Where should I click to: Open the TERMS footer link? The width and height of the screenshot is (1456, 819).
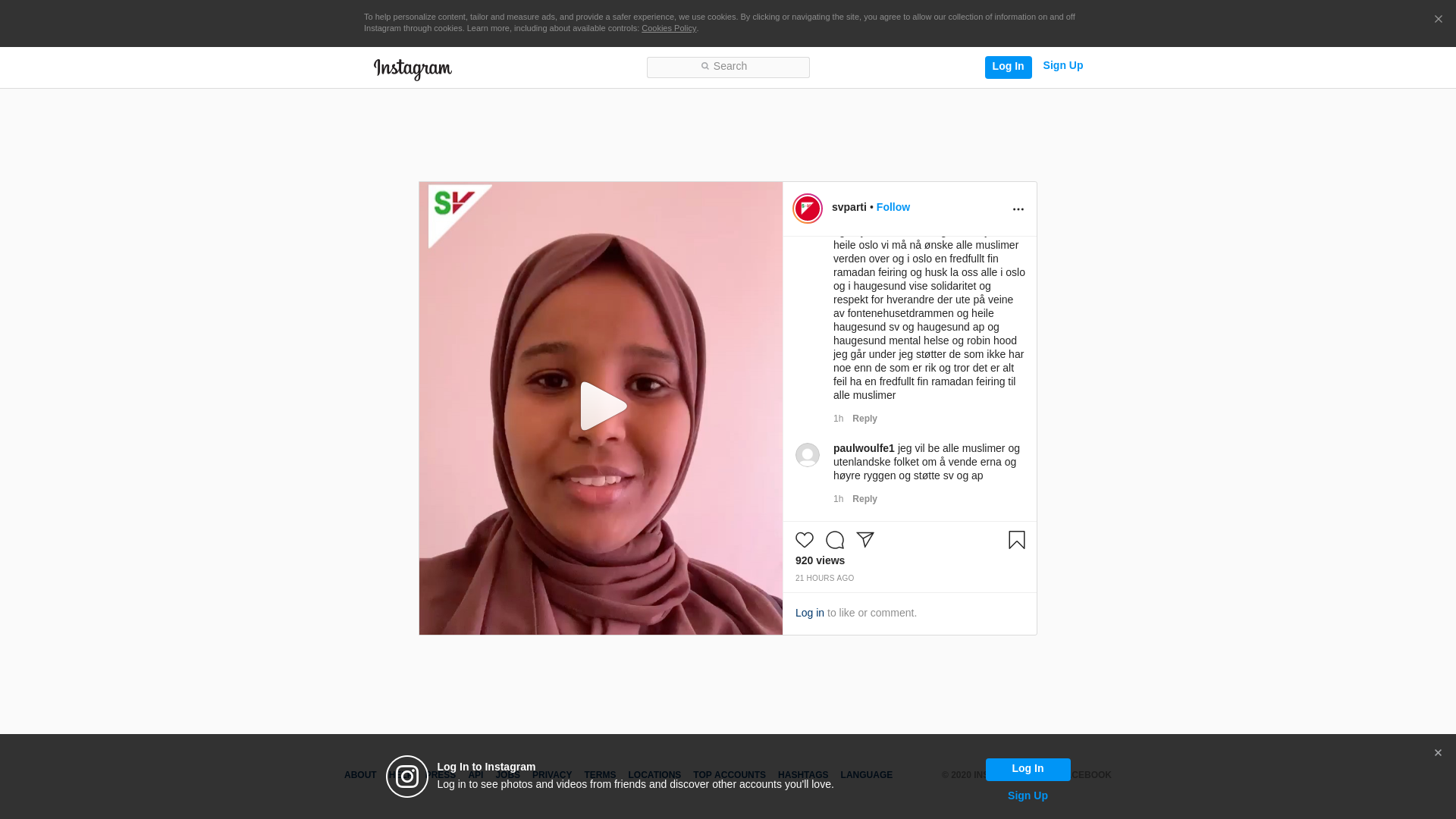click(600, 775)
